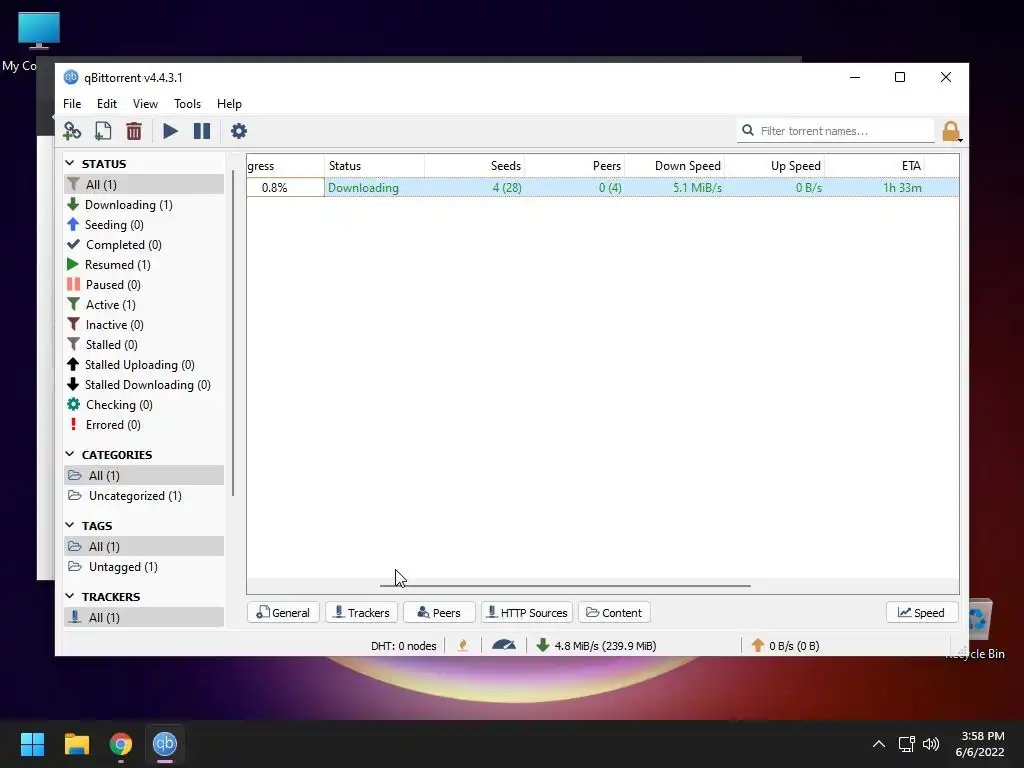Sort by the ETA column header
The width and height of the screenshot is (1024, 768).
[x=875, y=166]
